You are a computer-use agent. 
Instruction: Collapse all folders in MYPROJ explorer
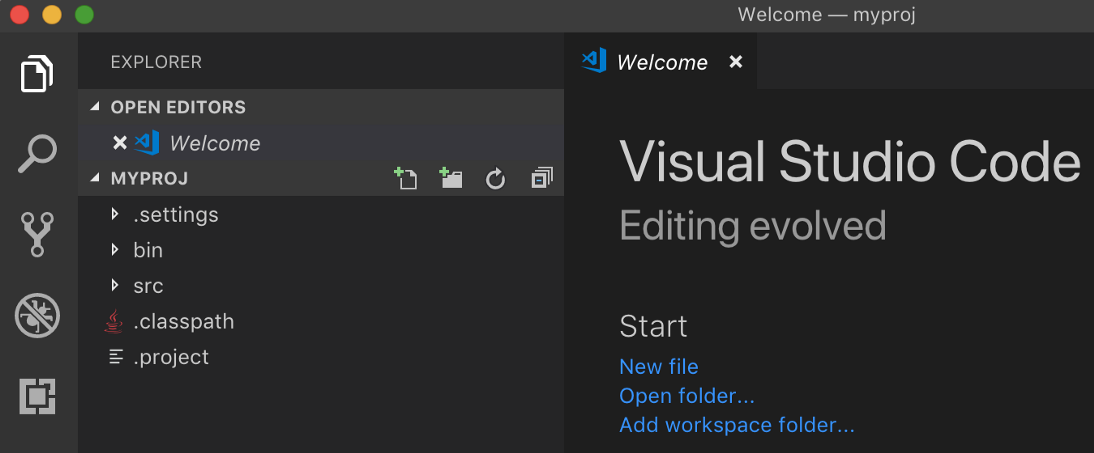coord(542,179)
